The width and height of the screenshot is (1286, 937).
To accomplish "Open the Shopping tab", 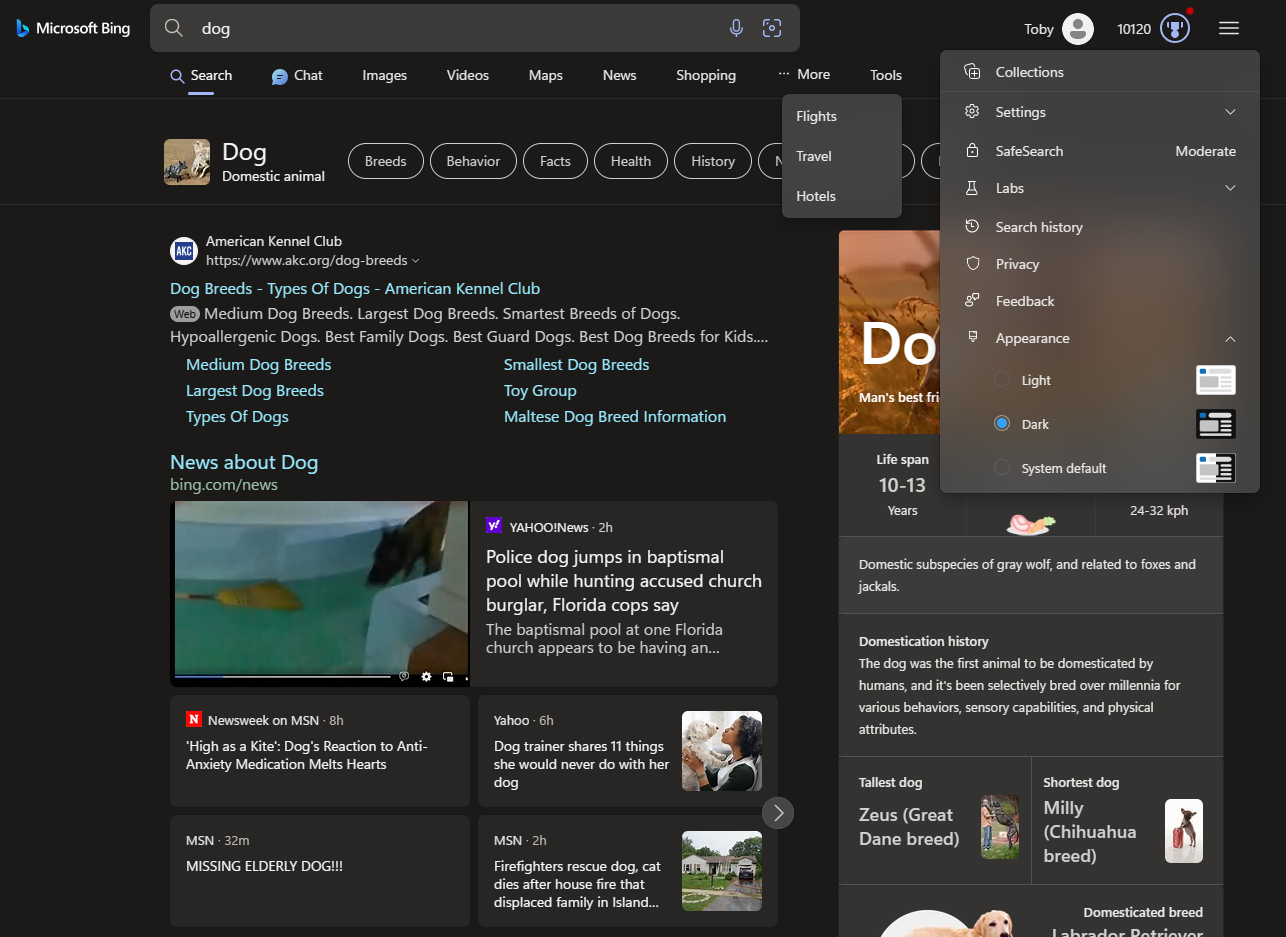I will (x=706, y=75).
